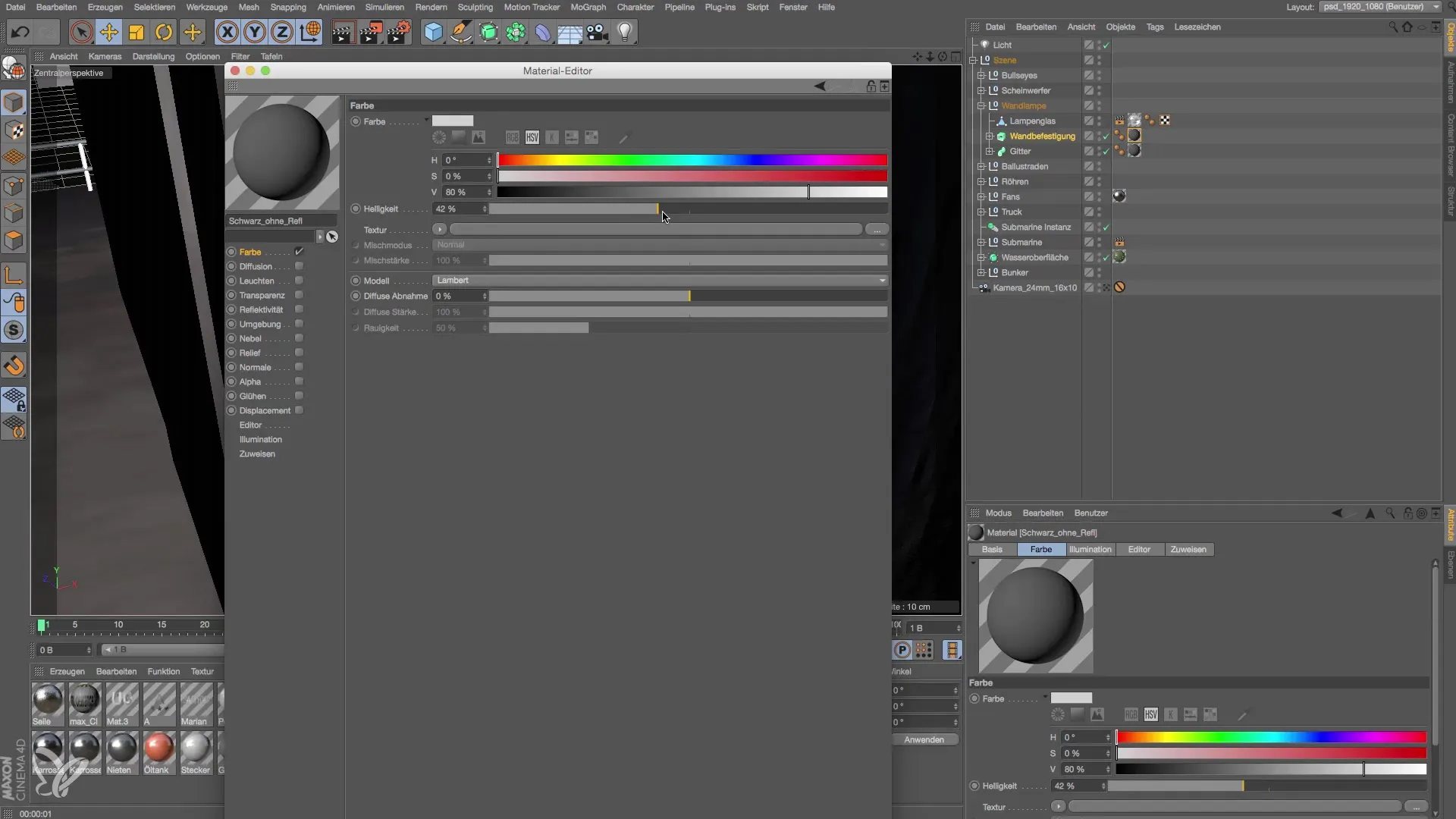The height and width of the screenshot is (819, 1456).
Task: Switch to the Illumination tab
Action: 1090,550
